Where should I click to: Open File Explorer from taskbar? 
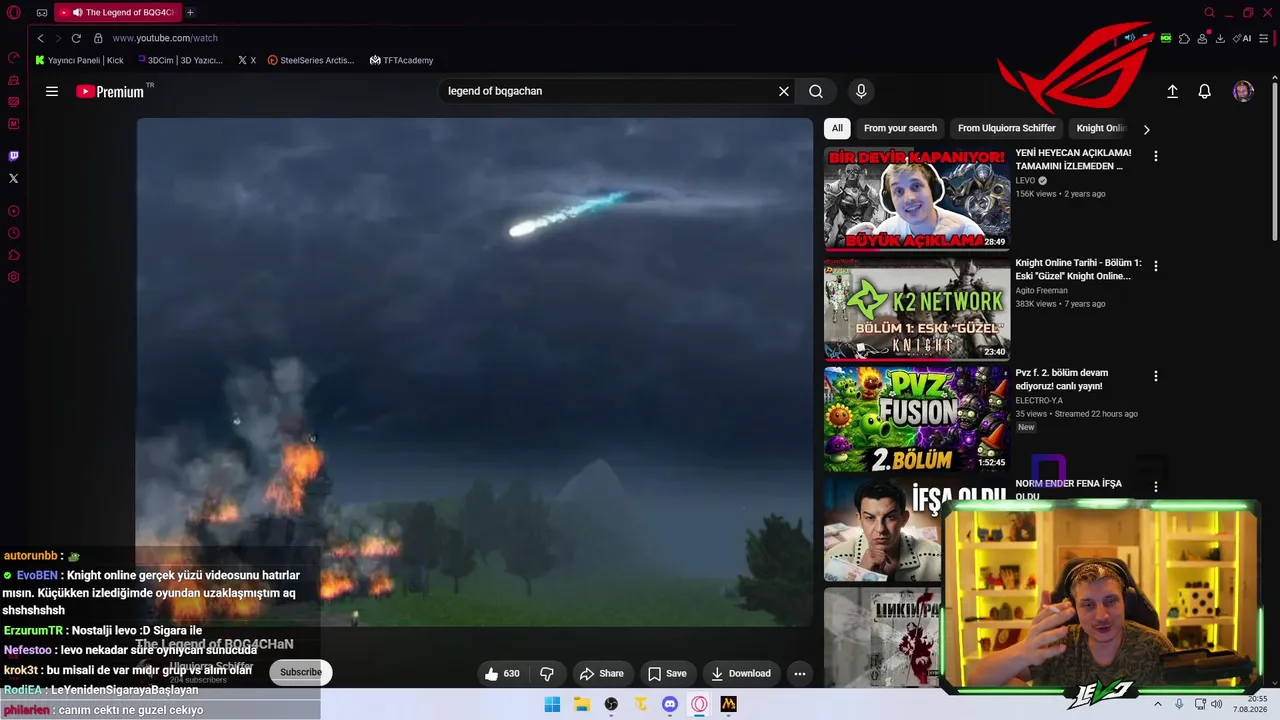(582, 704)
